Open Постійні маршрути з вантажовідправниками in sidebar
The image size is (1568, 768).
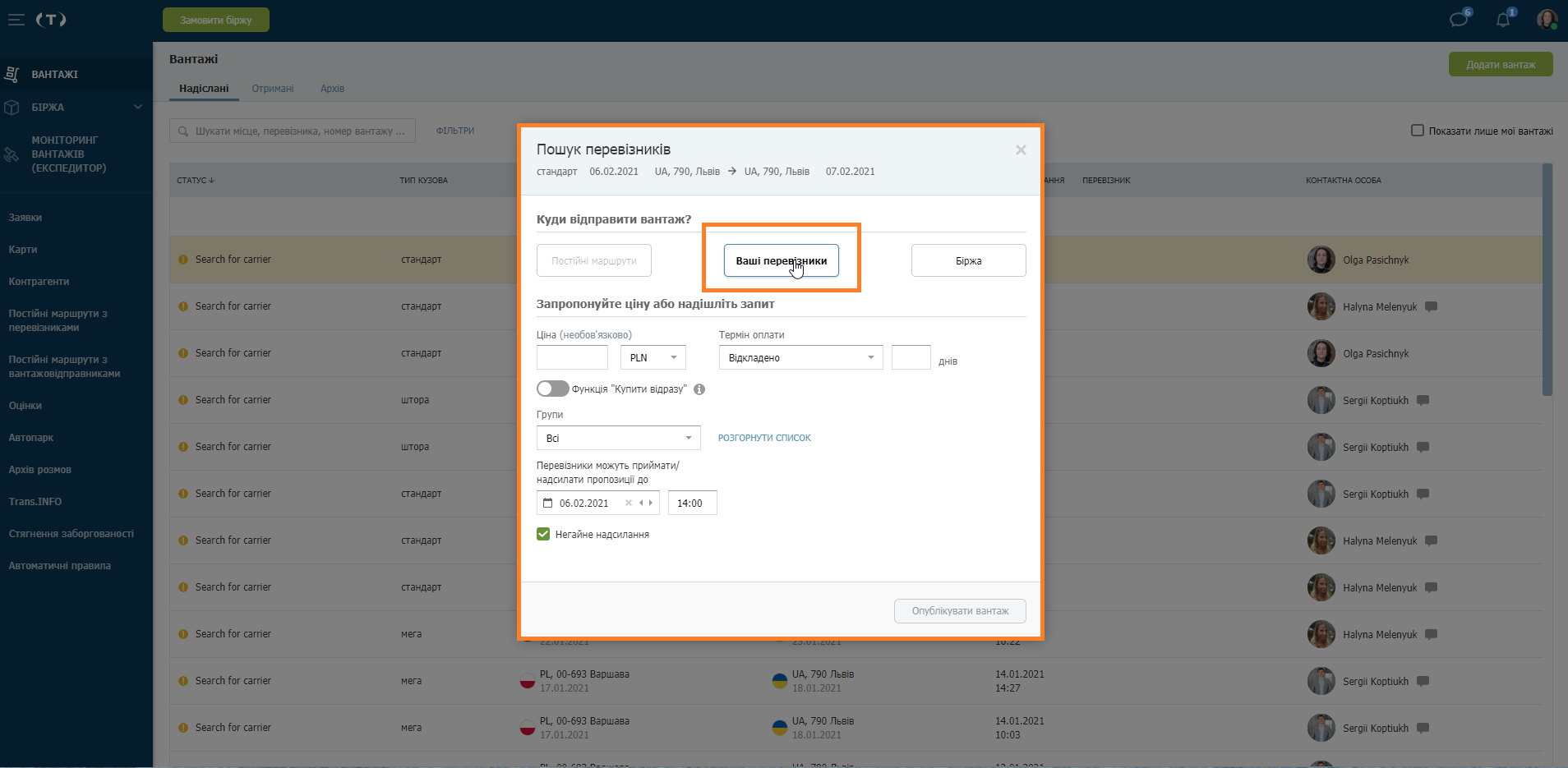coord(65,366)
